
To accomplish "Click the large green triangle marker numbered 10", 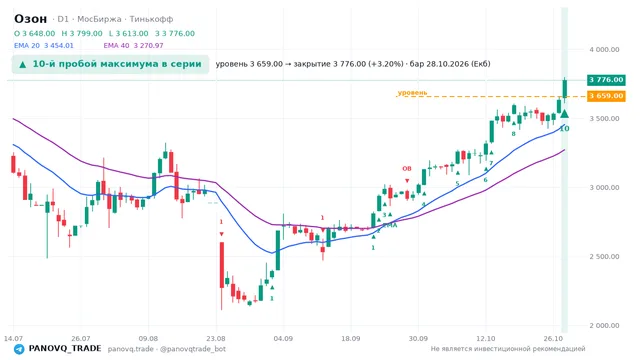I will point(564,114).
